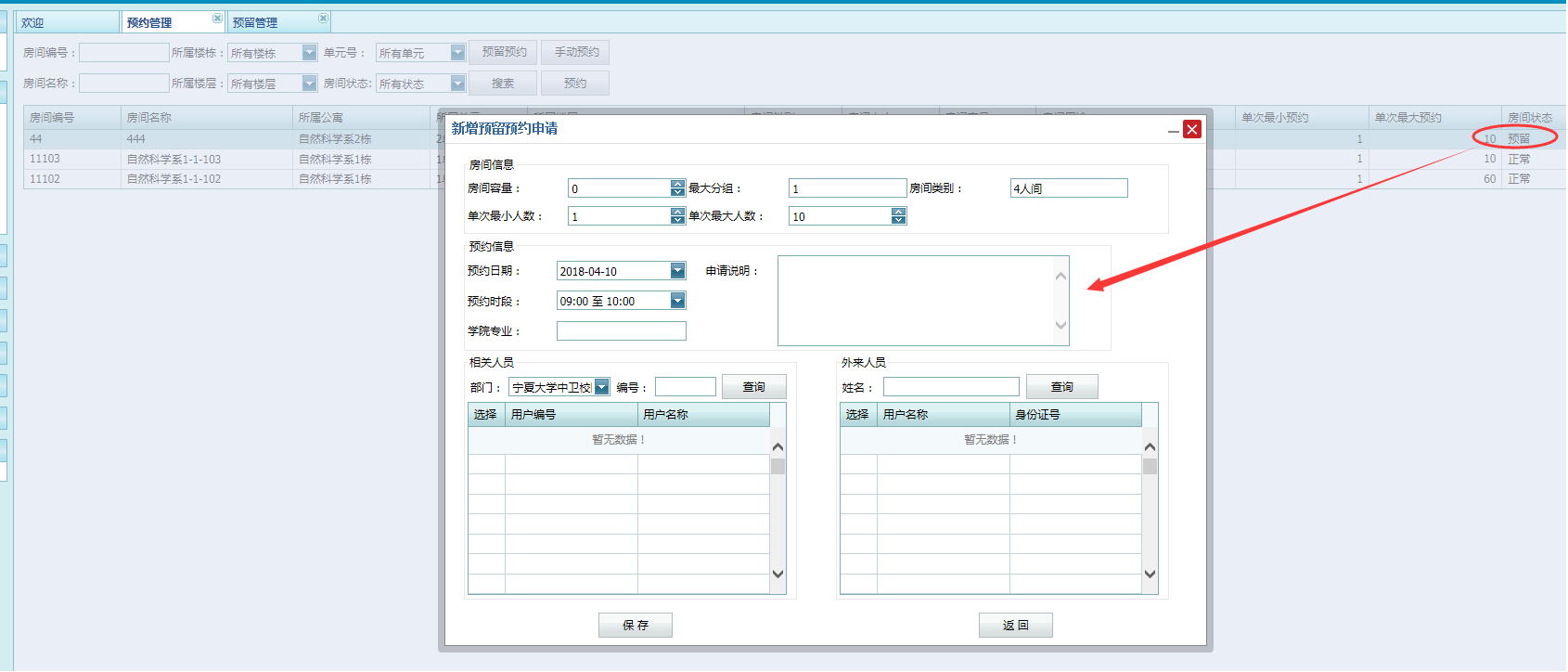The image size is (1568, 672).
Task: Click 选择 header in 外来人员 table
Action: pos(858,415)
